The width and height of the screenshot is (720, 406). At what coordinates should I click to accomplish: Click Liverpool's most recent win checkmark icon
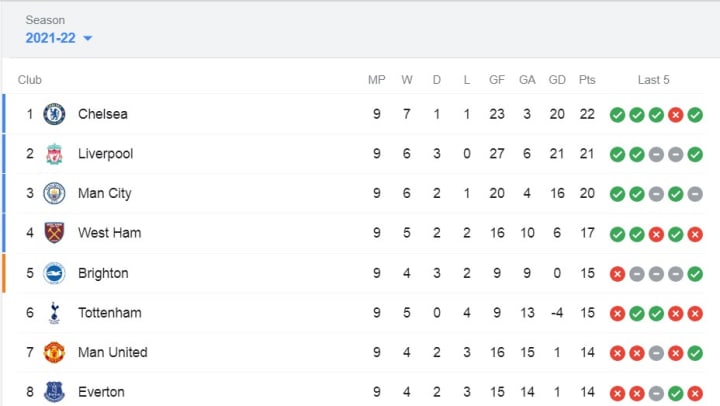pos(695,154)
